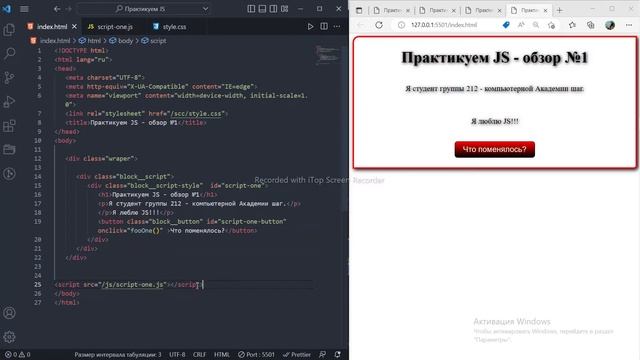Open the Extensions view
This screenshot has width=640, height=360.
point(9,125)
